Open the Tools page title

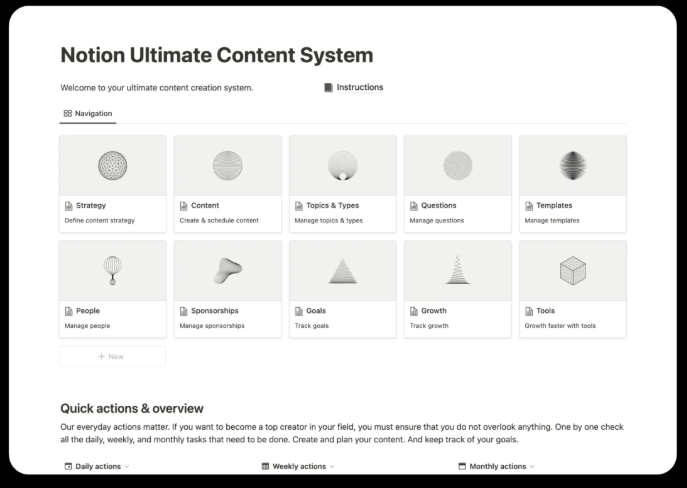coord(545,311)
